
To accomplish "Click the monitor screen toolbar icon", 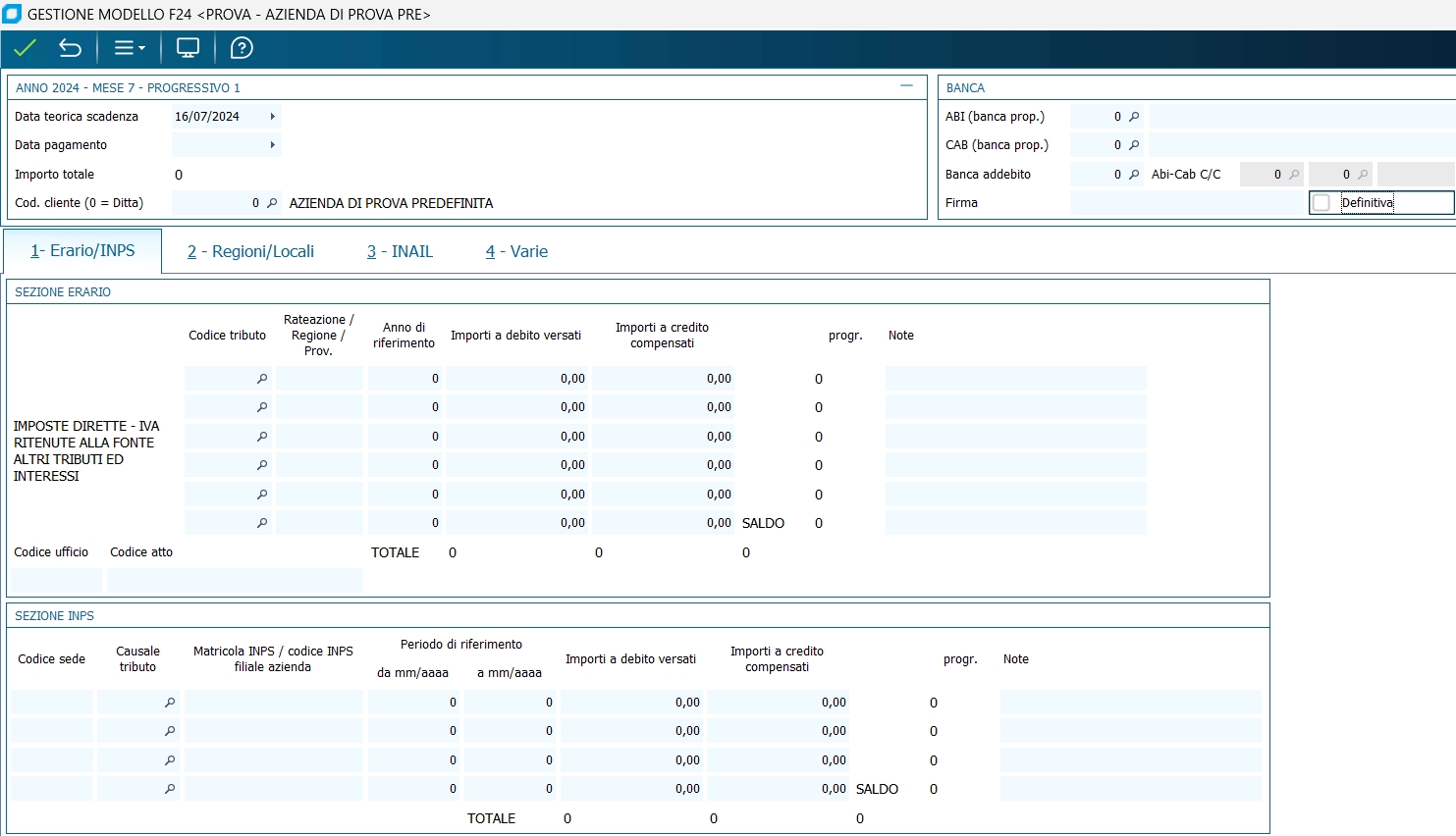I will click(x=188, y=48).
